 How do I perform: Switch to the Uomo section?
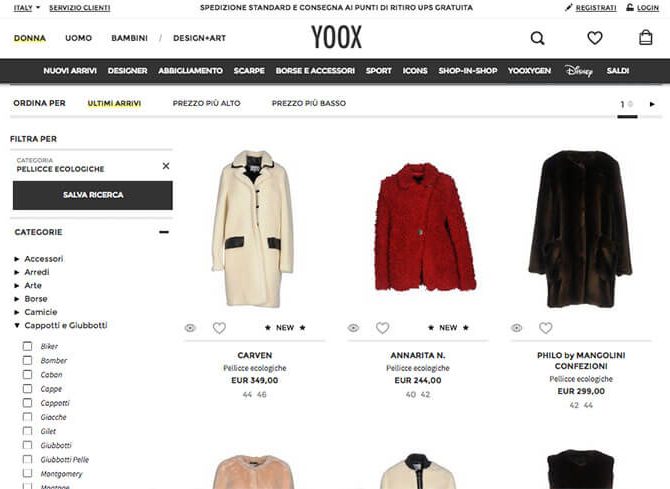(x=79, y=38)
